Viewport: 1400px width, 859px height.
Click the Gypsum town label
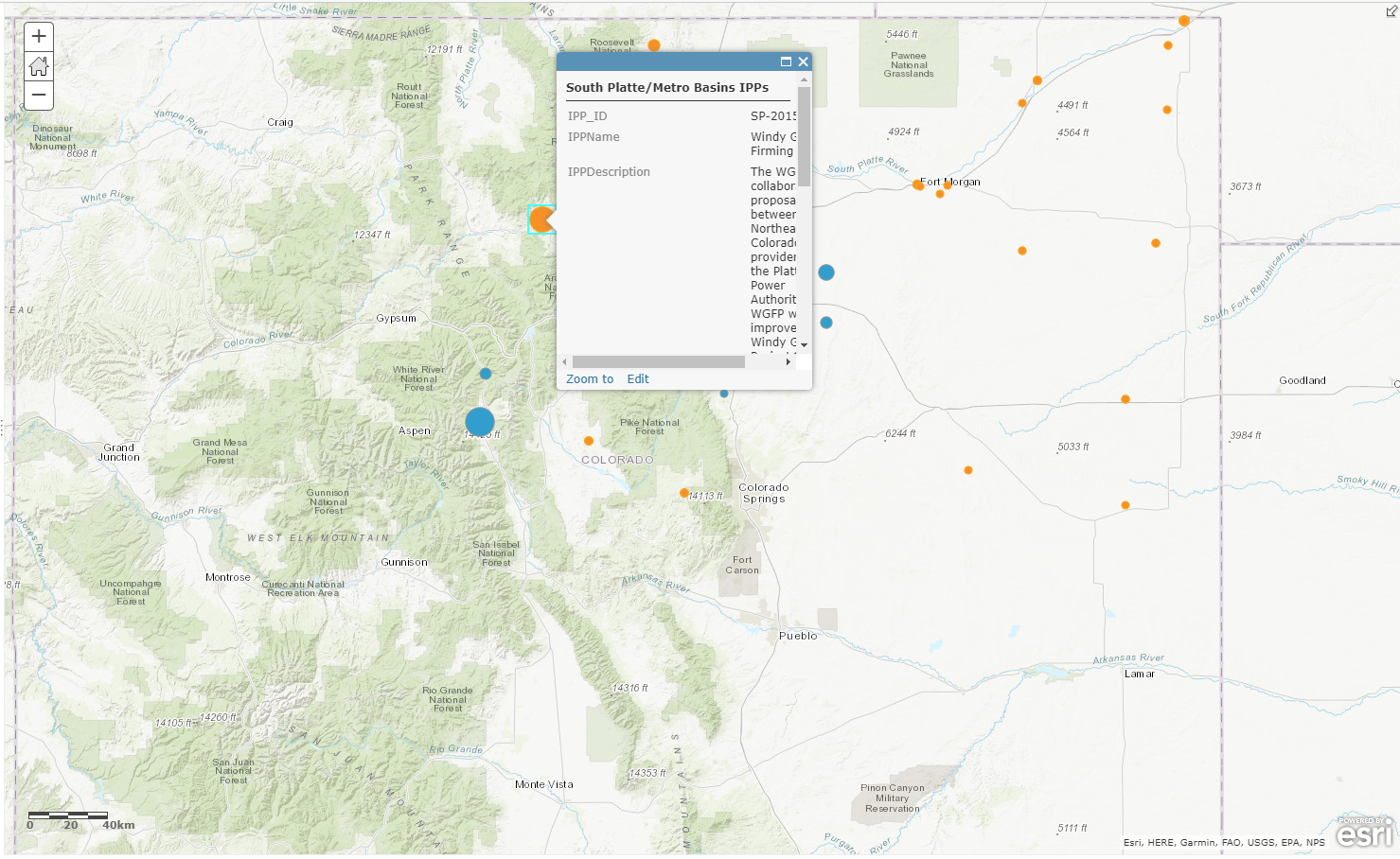point(396,319)
